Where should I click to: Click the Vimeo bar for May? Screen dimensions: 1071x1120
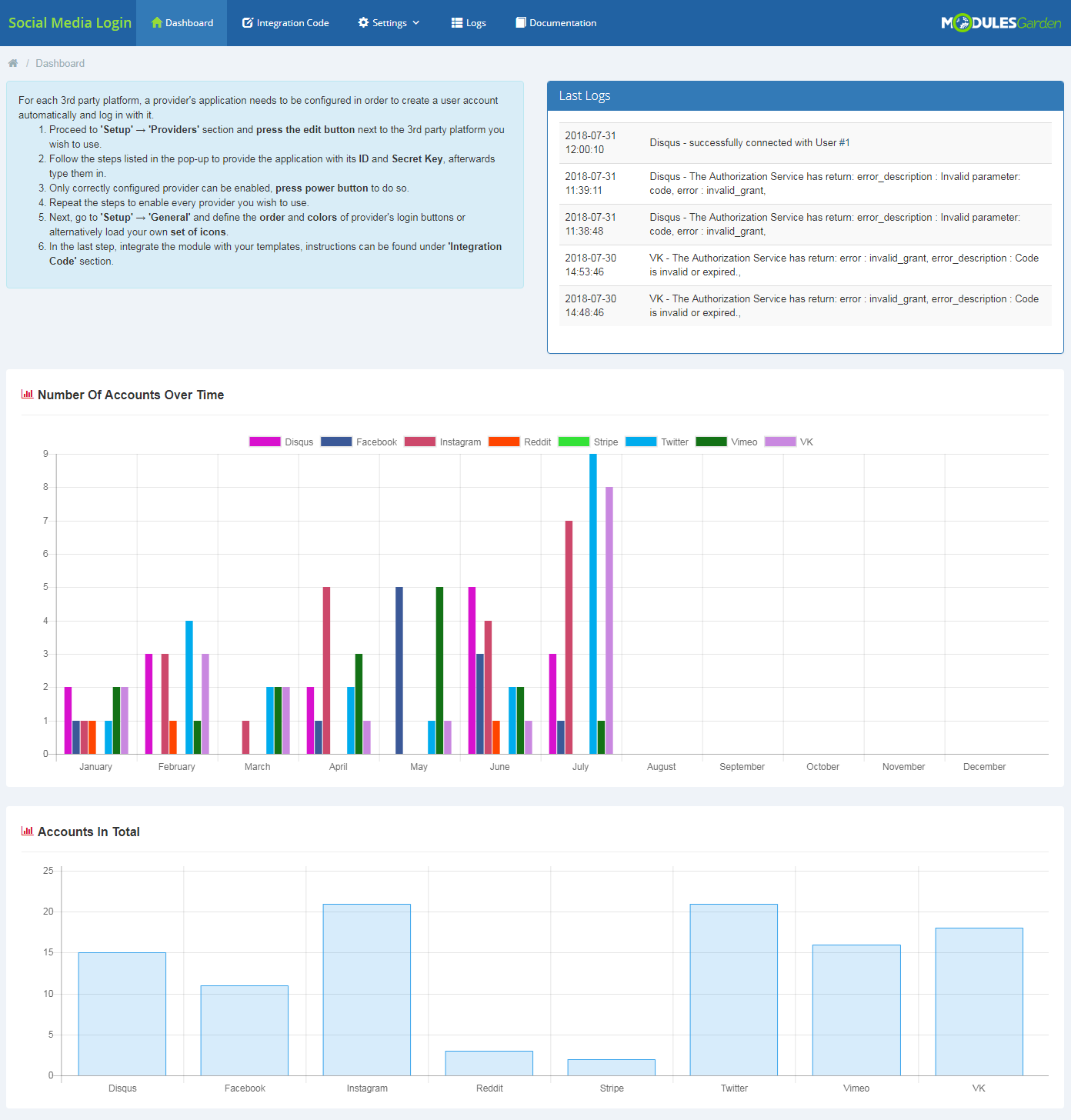click(x=439, y=670)
